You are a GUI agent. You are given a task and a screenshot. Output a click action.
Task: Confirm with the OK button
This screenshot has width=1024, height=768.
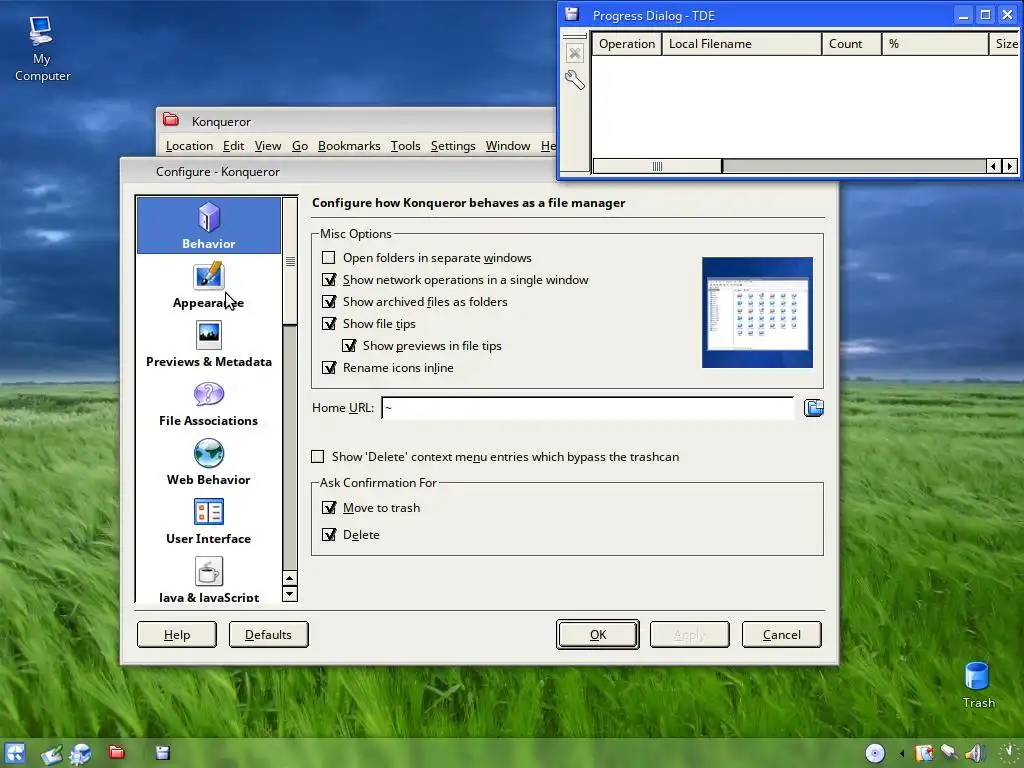click(x=598, y=635)
